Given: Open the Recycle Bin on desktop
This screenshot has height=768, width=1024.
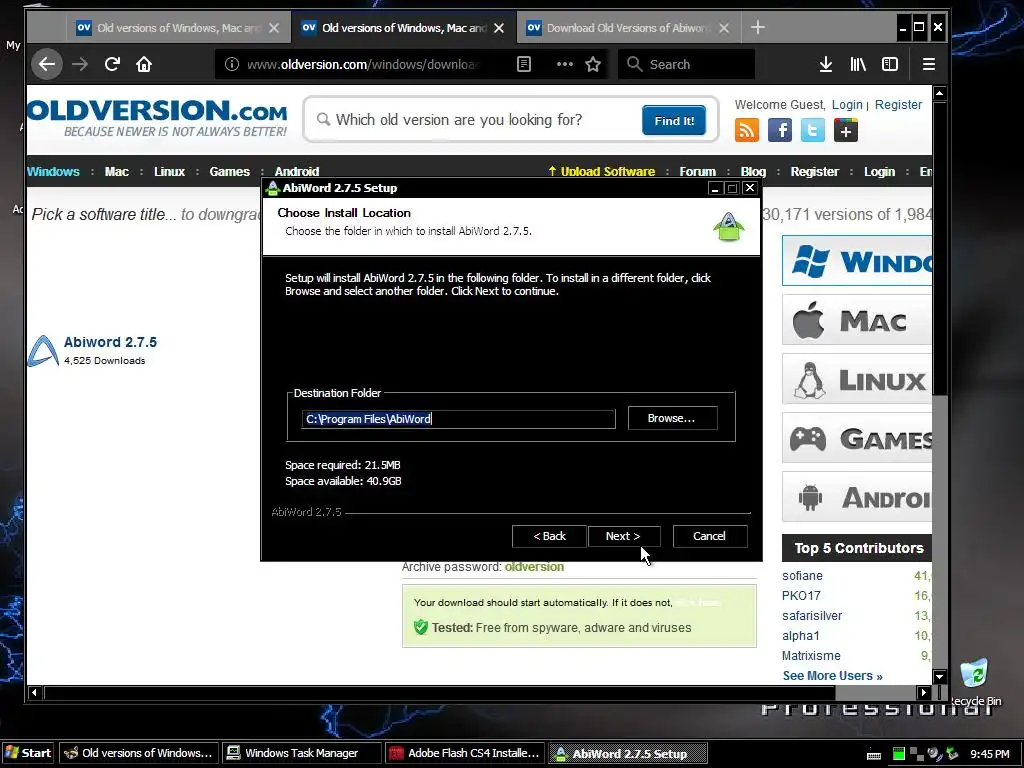Looking at the screenshot, I should click(x=974, y=681).
